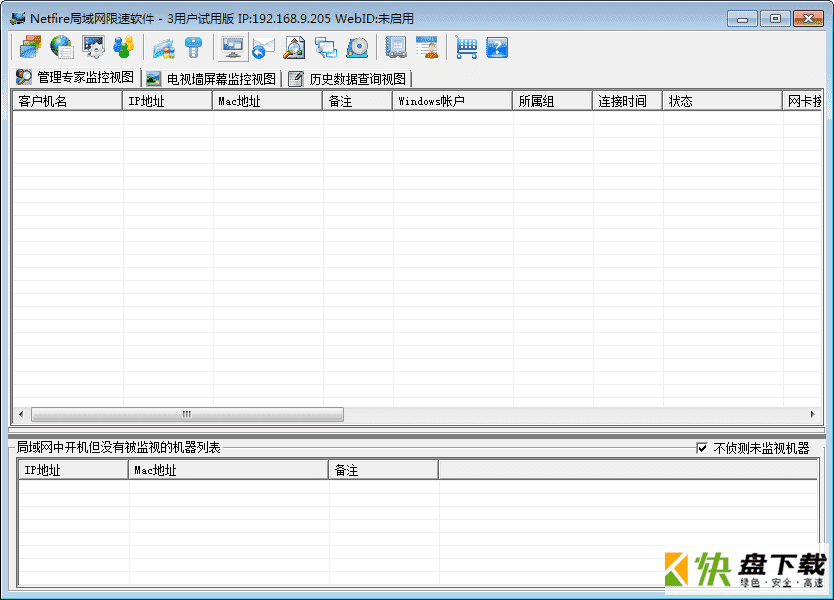Click the folder with database icon
This screenshot has width=834, height=600.
click(163, 47)
